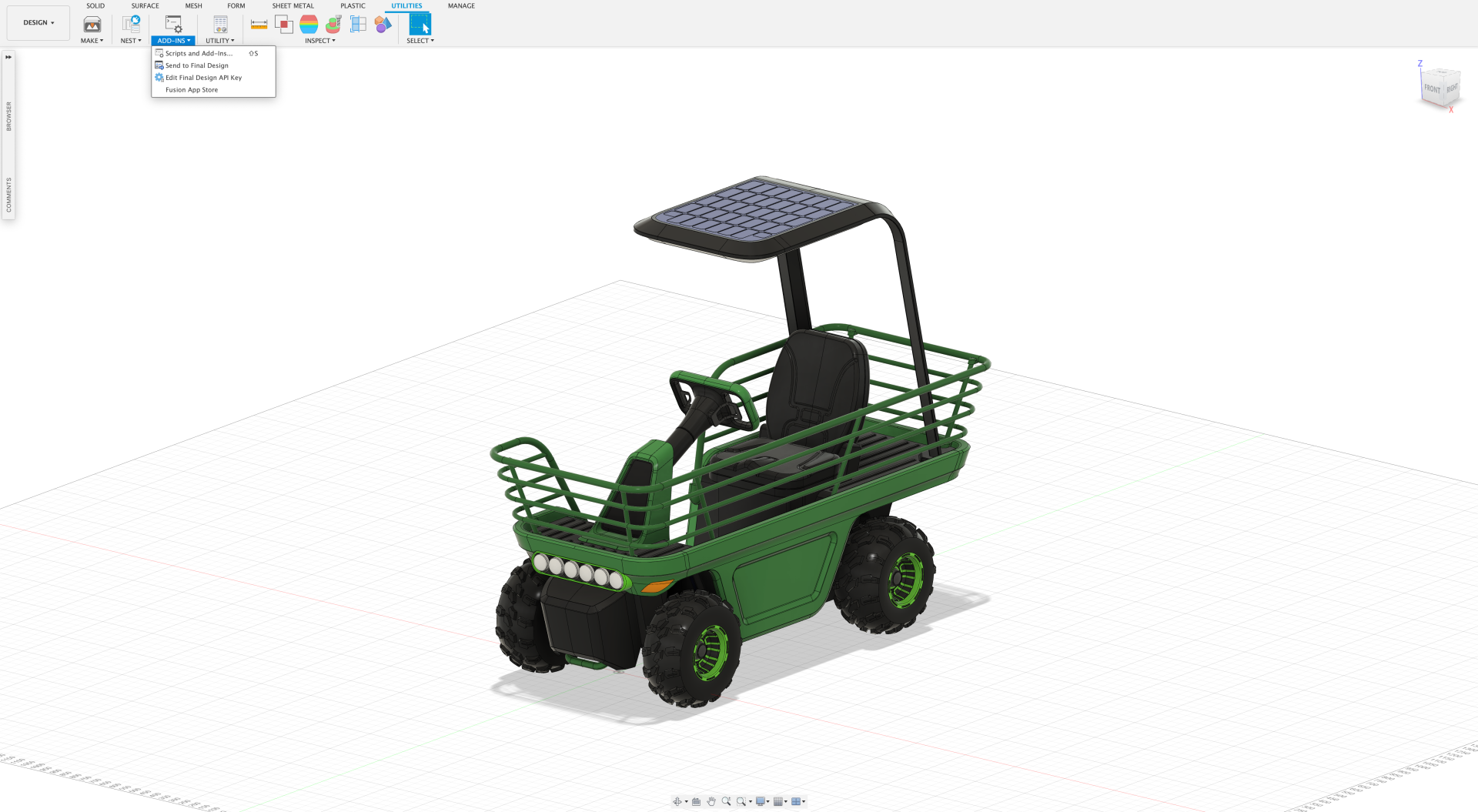This screenshot has width=1478, height=812.
Task: Click the Display Component Colors icon
Action: [x=383, y=25]
